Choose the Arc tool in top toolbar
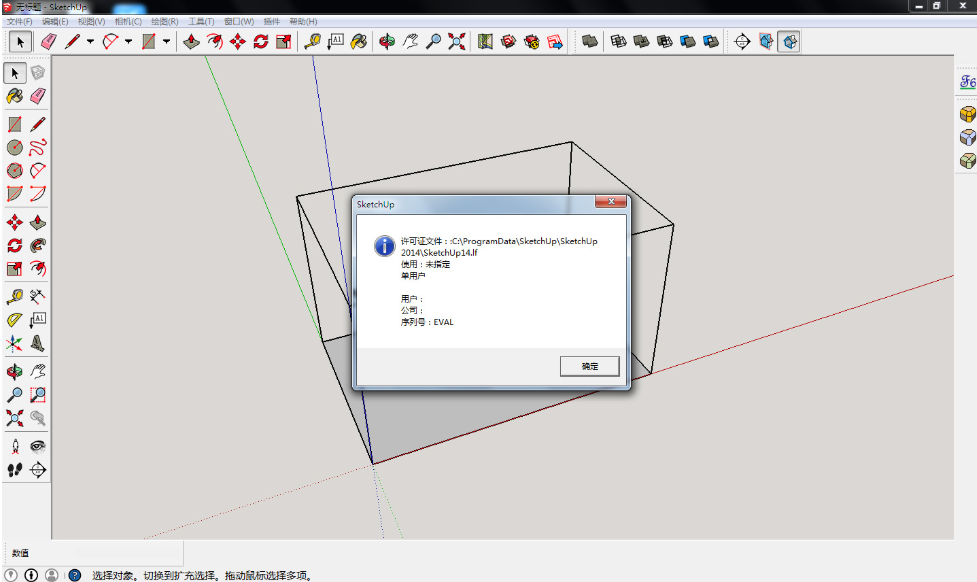The height and width of the screenshot is (582, 977). pos(110,42)
